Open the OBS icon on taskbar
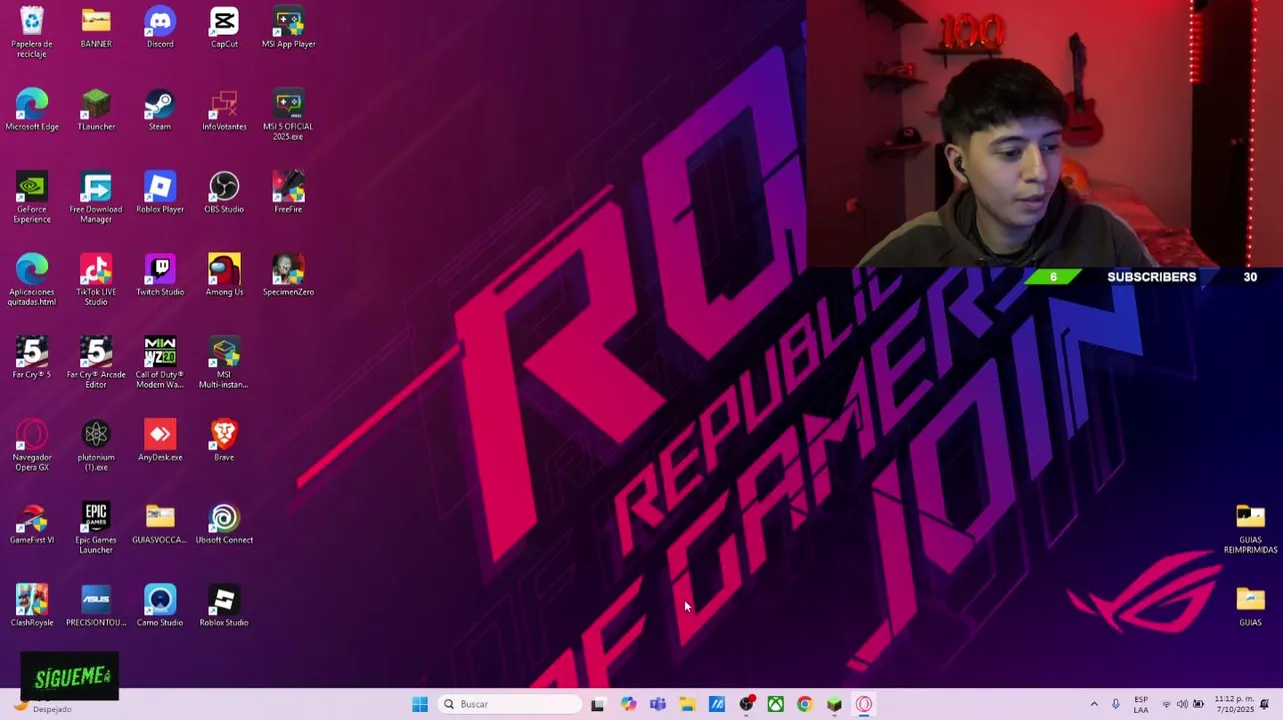This screenshot has width=1283, height=720. pyautogui.click(x=746, y=704)
